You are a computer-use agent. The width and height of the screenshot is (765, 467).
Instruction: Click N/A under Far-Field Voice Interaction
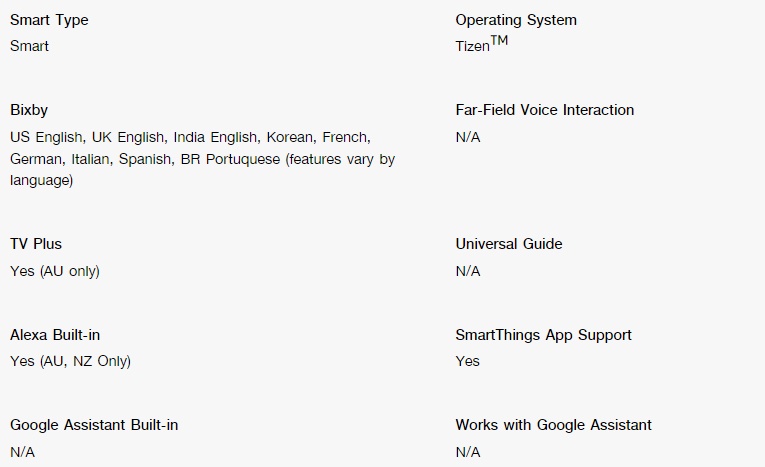click(x=468, y=137)
